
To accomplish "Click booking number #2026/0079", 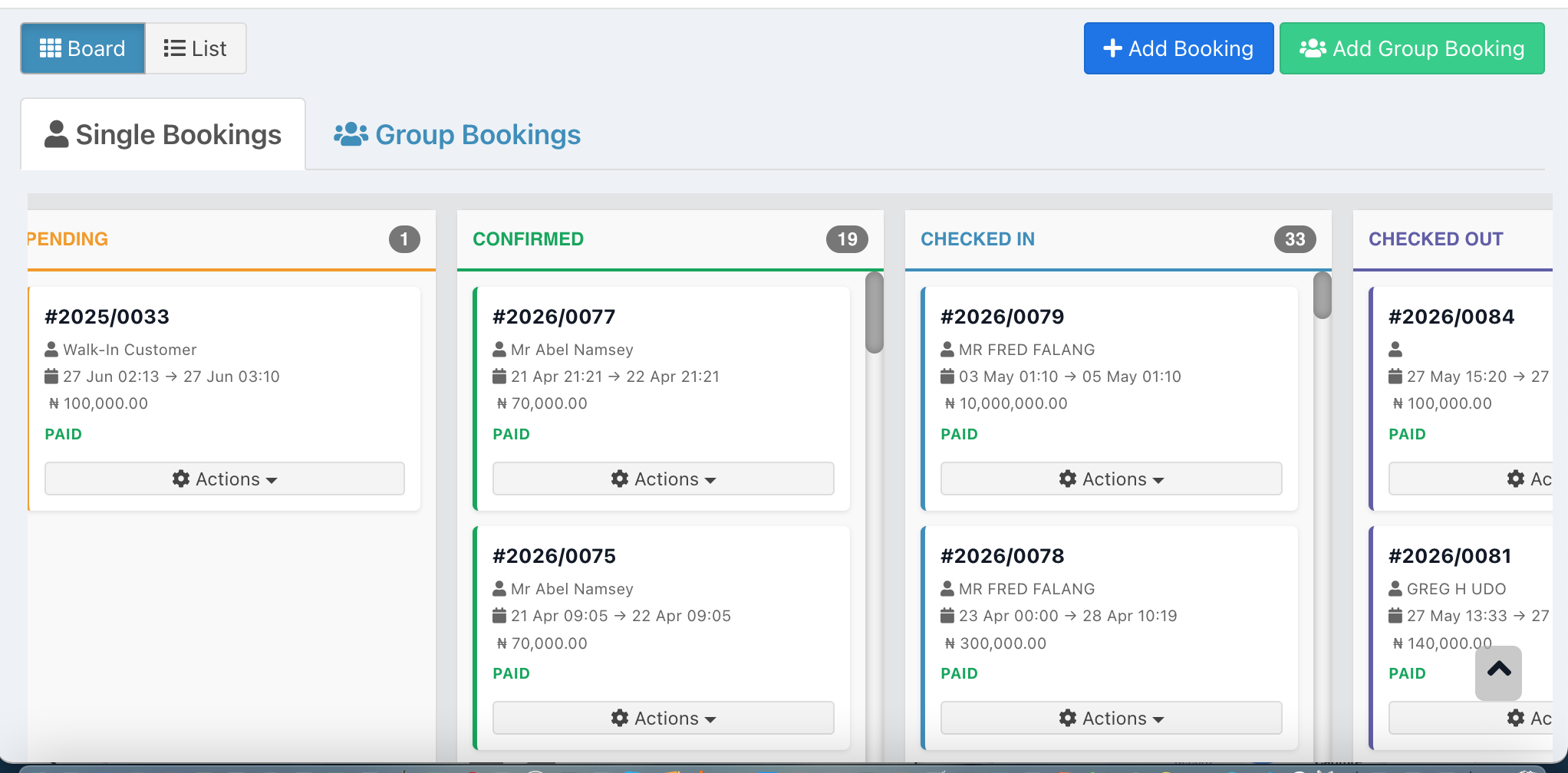I will [1003, 317].
